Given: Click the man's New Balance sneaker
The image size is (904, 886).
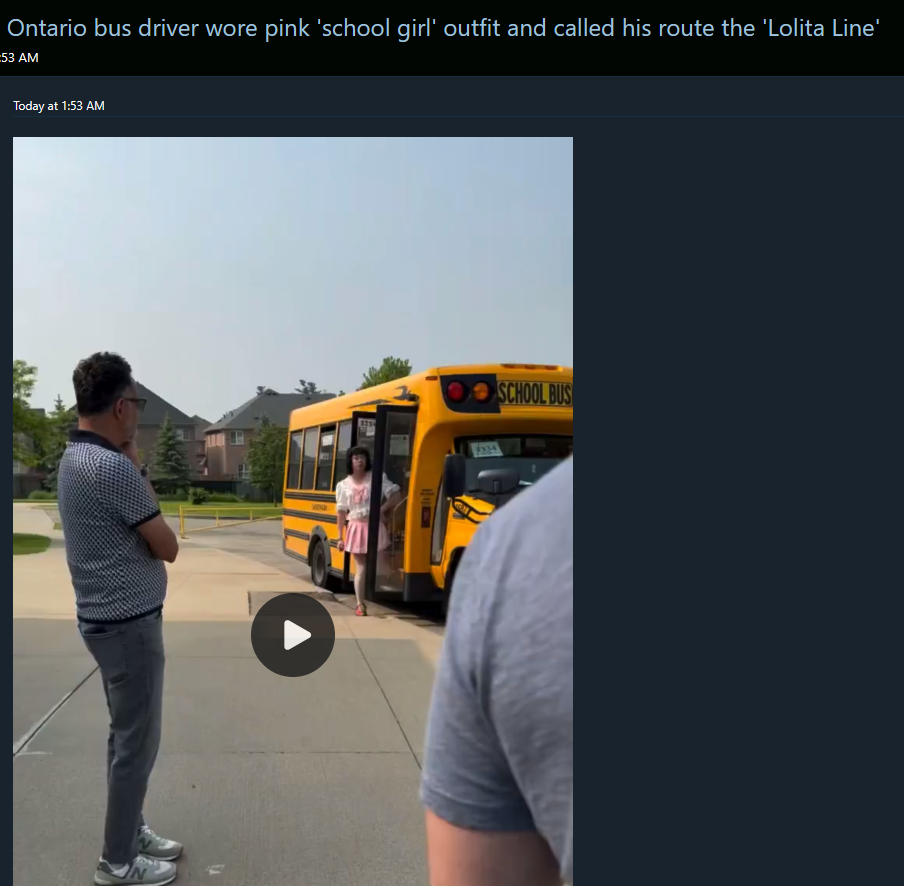Looking at the screenshot, I should click(135, 869).
